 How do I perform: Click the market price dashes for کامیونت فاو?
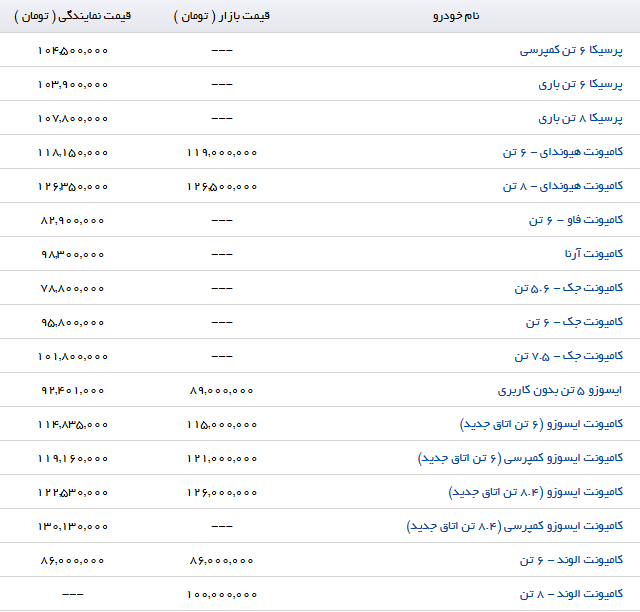[222, 220]
